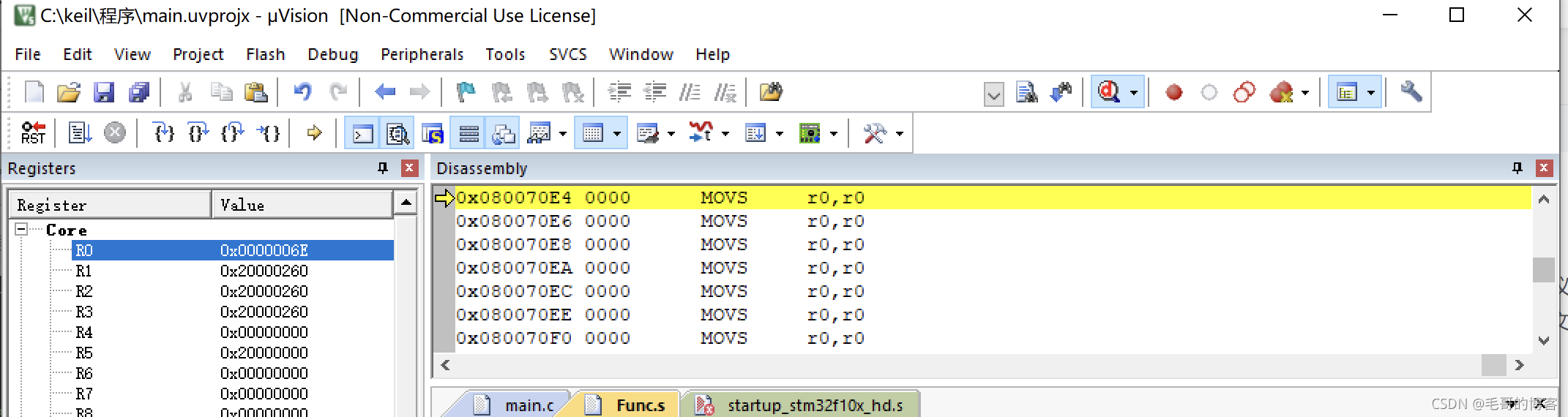Click the Register column header
Image resolution: width=1568 pixels, height=417 pixels.
point(110,205)
